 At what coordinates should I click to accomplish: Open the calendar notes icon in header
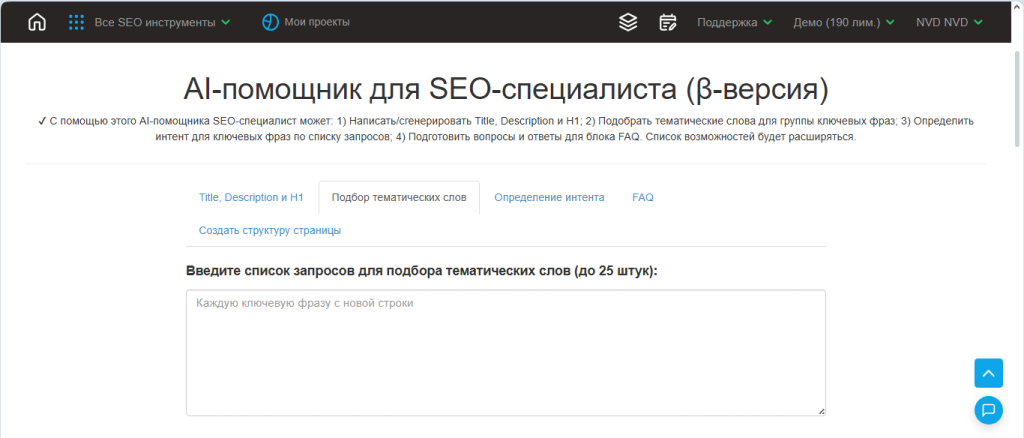[x=668, y=22]
